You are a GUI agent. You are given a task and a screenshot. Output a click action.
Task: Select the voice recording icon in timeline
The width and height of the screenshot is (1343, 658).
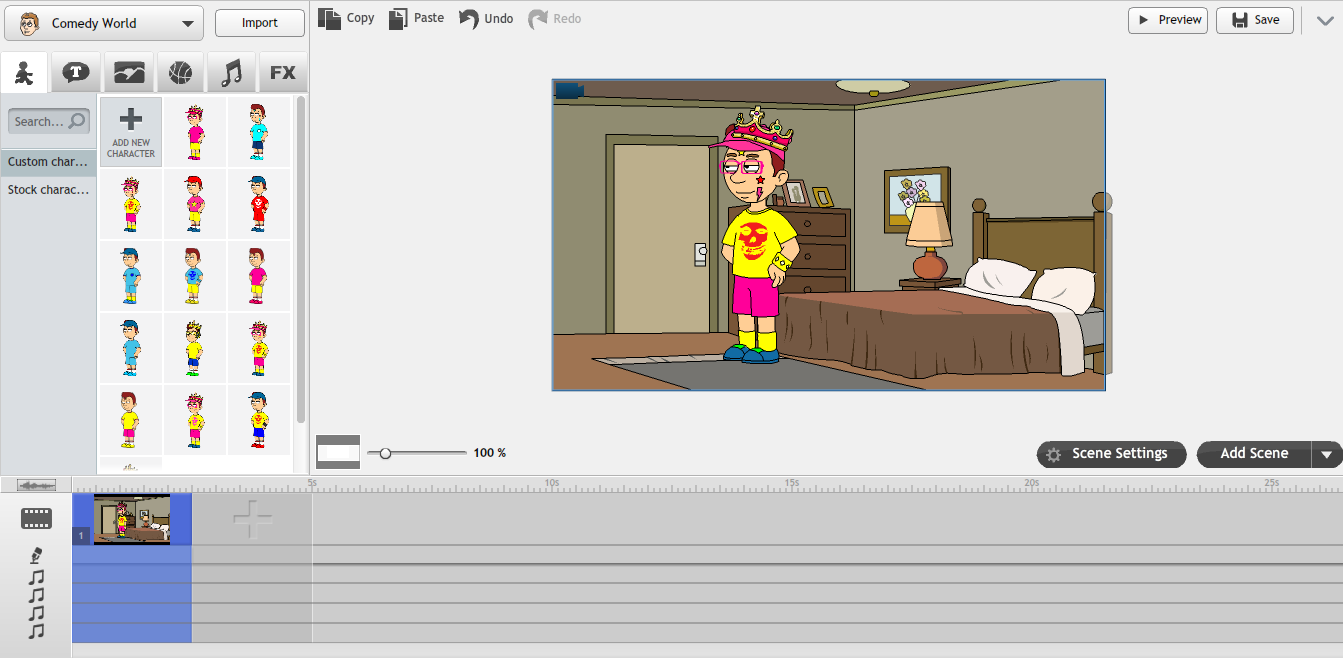(x=34, y=556)
